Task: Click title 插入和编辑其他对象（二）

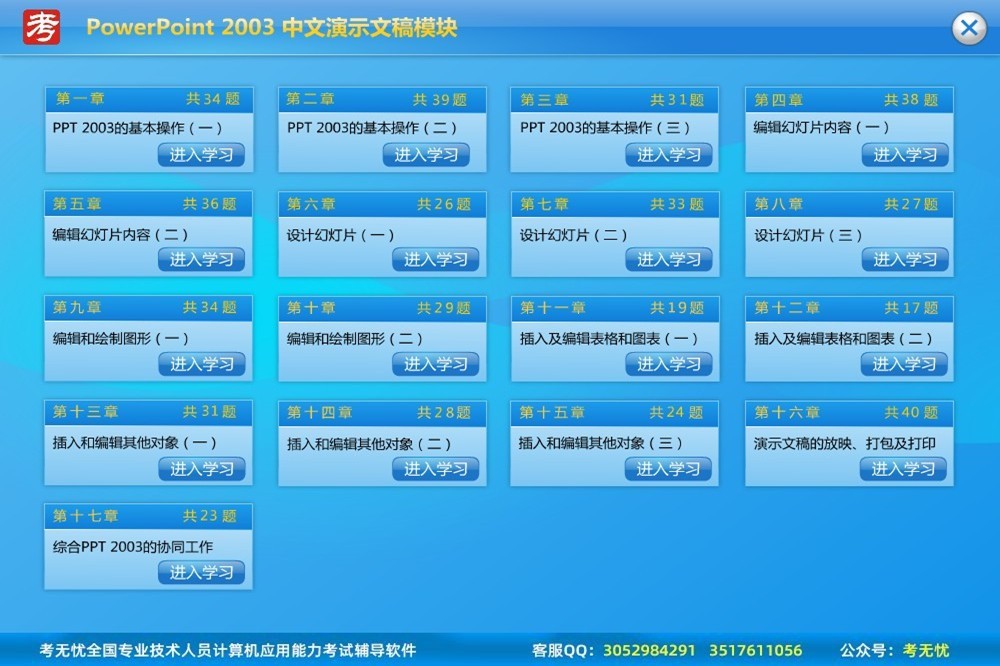Action: pyautogui.click(x=369, y=443)
